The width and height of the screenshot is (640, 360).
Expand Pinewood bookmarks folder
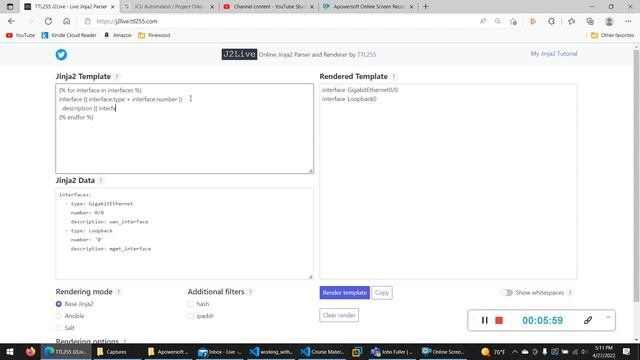154,36
